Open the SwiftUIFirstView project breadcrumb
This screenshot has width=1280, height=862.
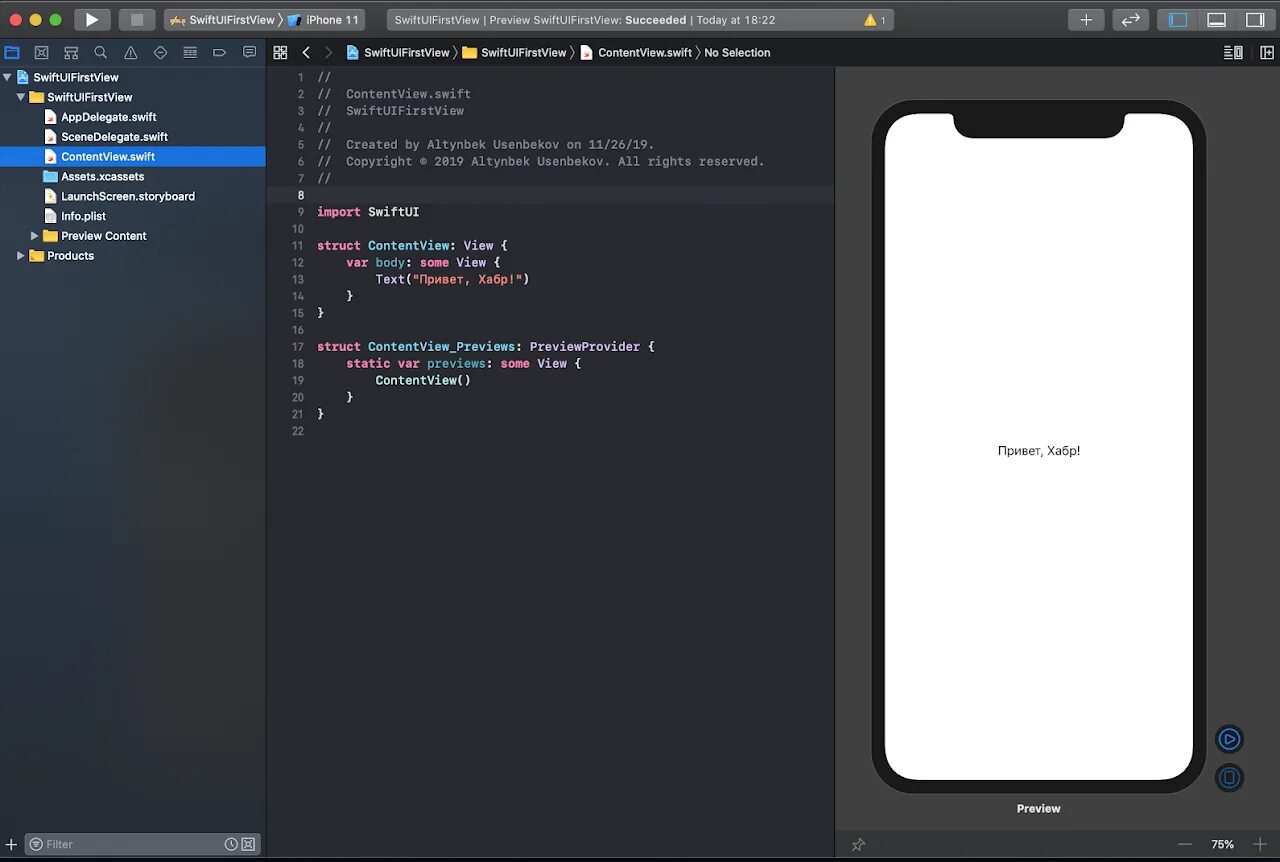398,52
